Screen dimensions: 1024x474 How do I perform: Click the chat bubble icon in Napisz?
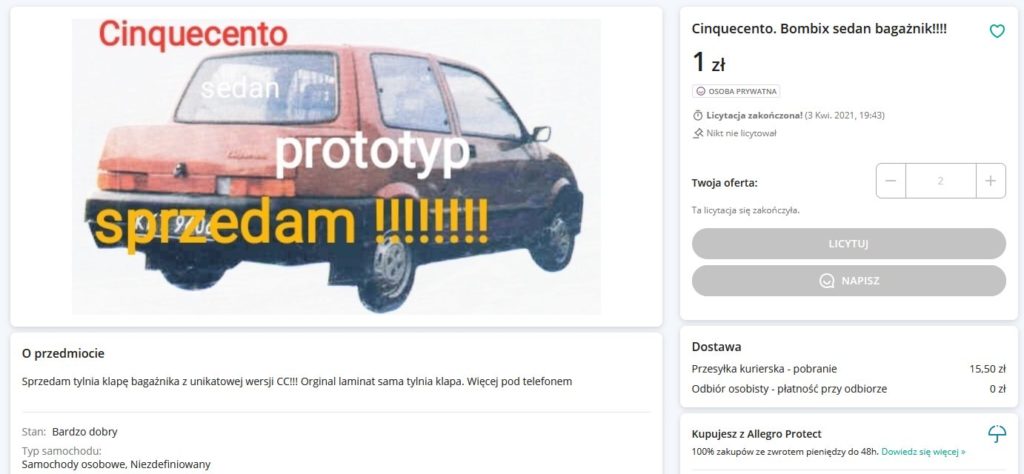(827, 281)
